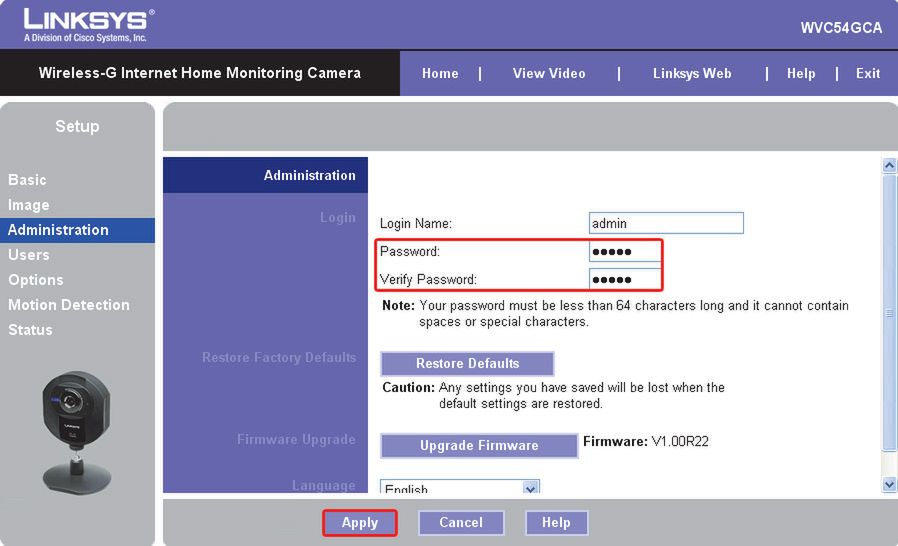Open the Users setup page

[28, 255]
